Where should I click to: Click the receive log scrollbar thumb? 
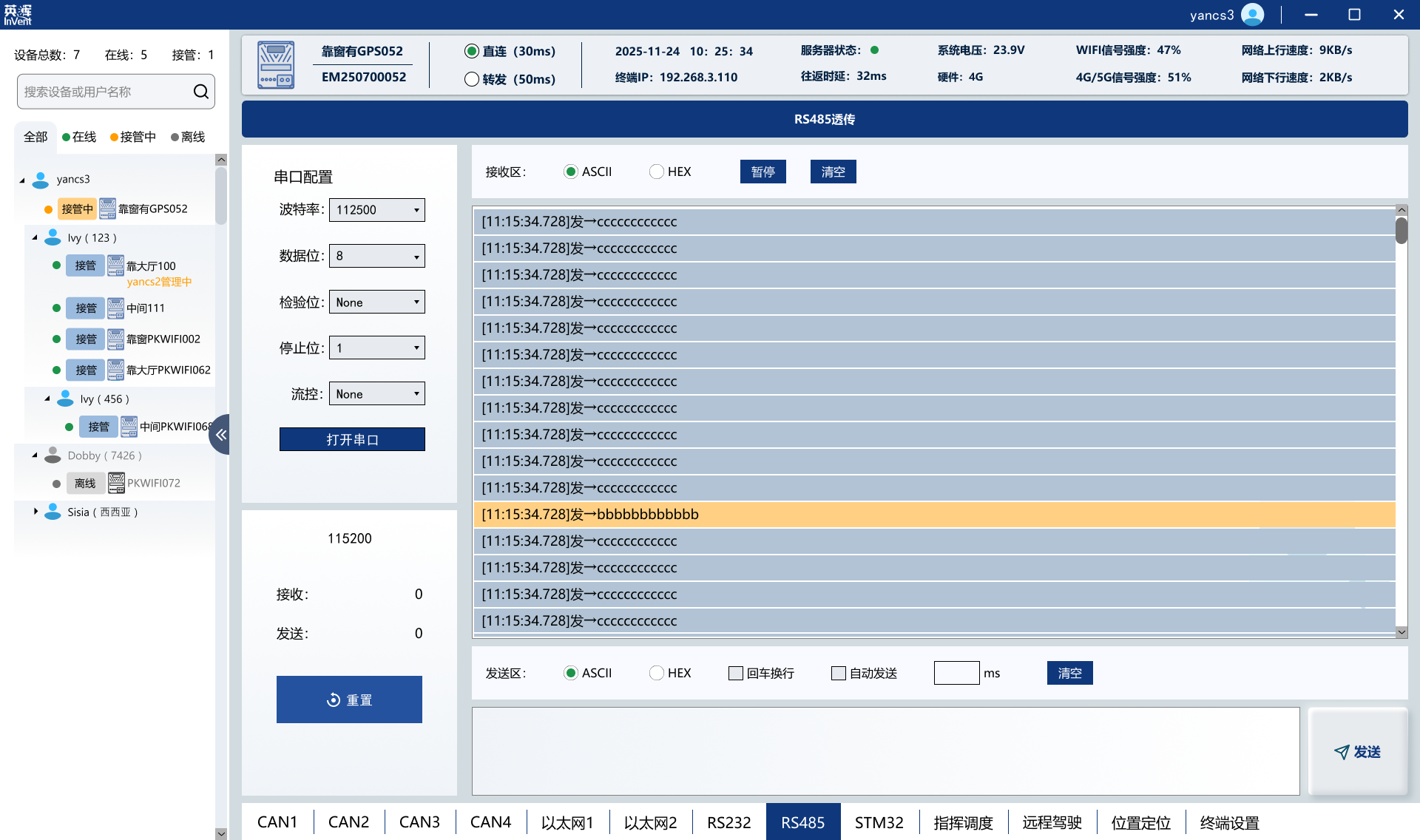pos(1401,230)
